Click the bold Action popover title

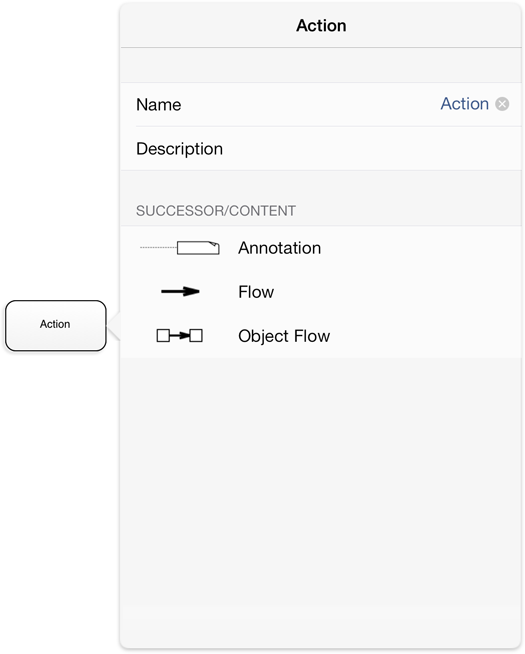click(321, 26)
